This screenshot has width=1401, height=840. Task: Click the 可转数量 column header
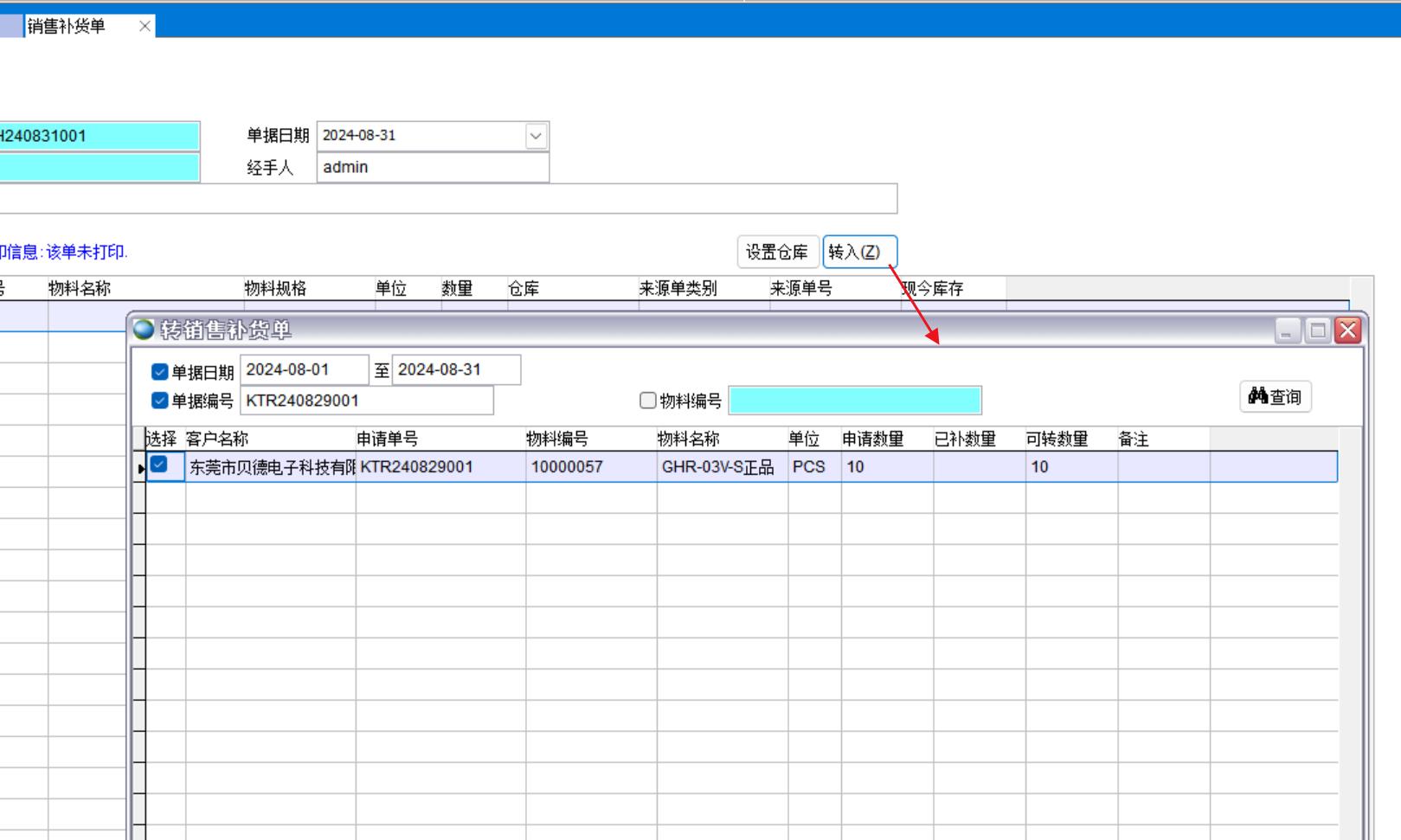click(x=1057, y=439)
